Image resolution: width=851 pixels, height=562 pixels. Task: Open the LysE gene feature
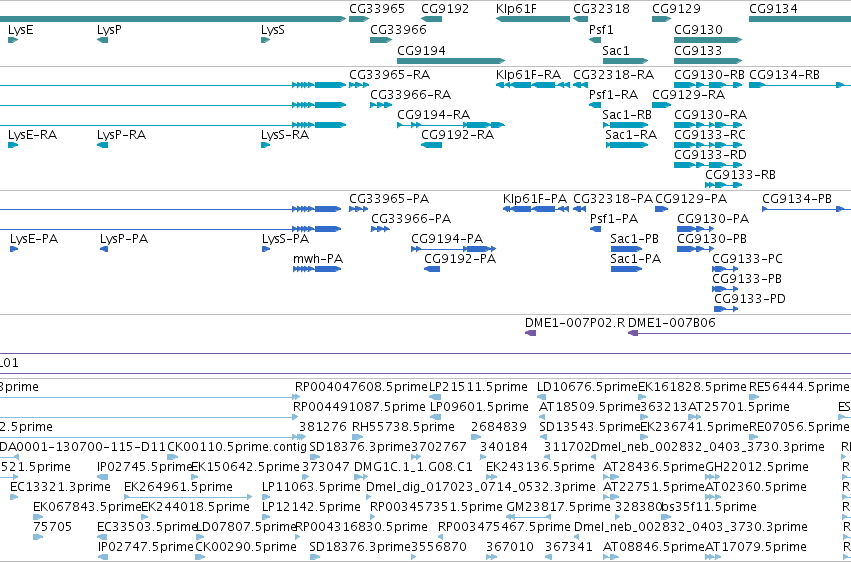point(13,40)
